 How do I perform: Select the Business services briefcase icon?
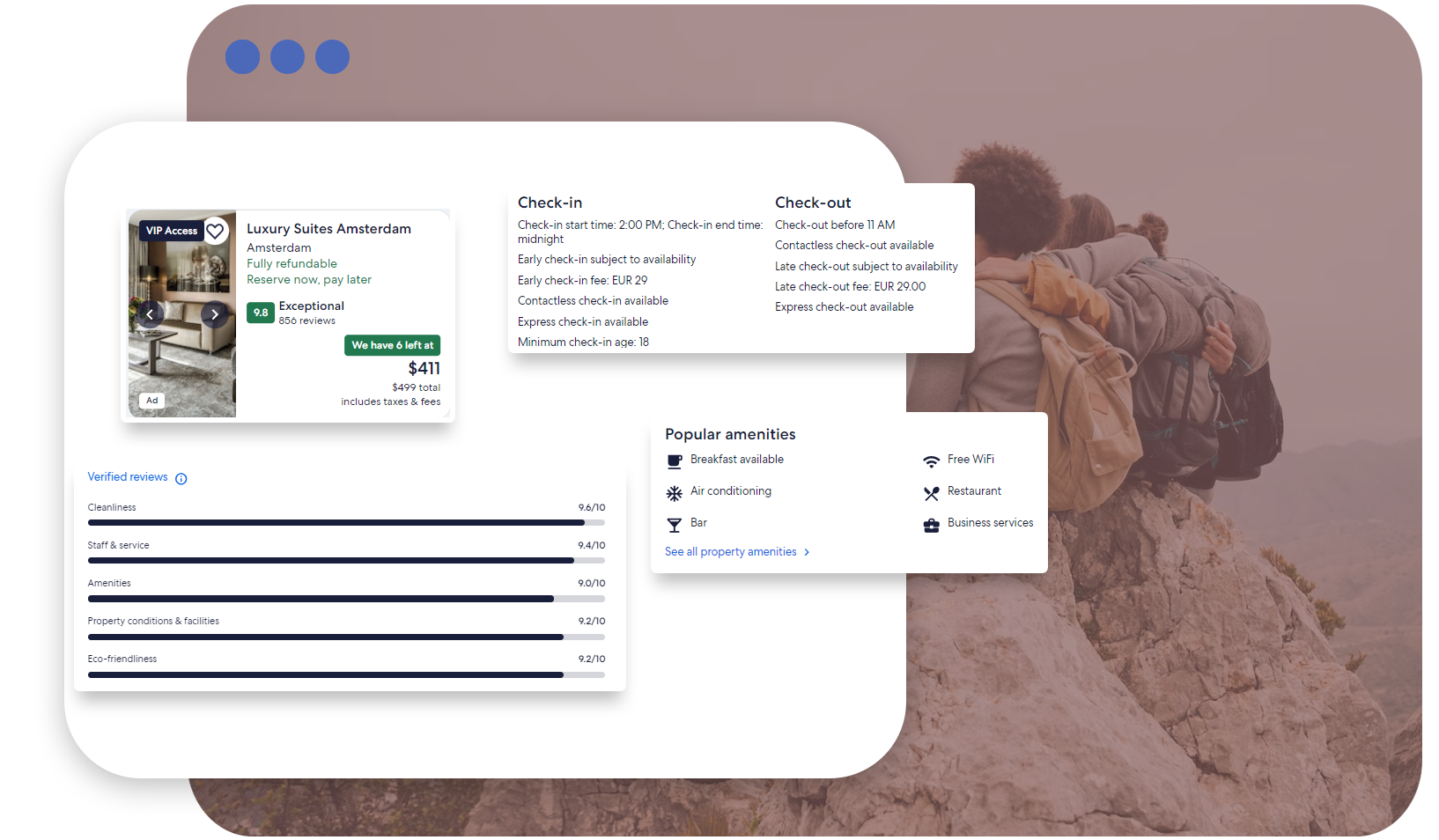[932, 524]
